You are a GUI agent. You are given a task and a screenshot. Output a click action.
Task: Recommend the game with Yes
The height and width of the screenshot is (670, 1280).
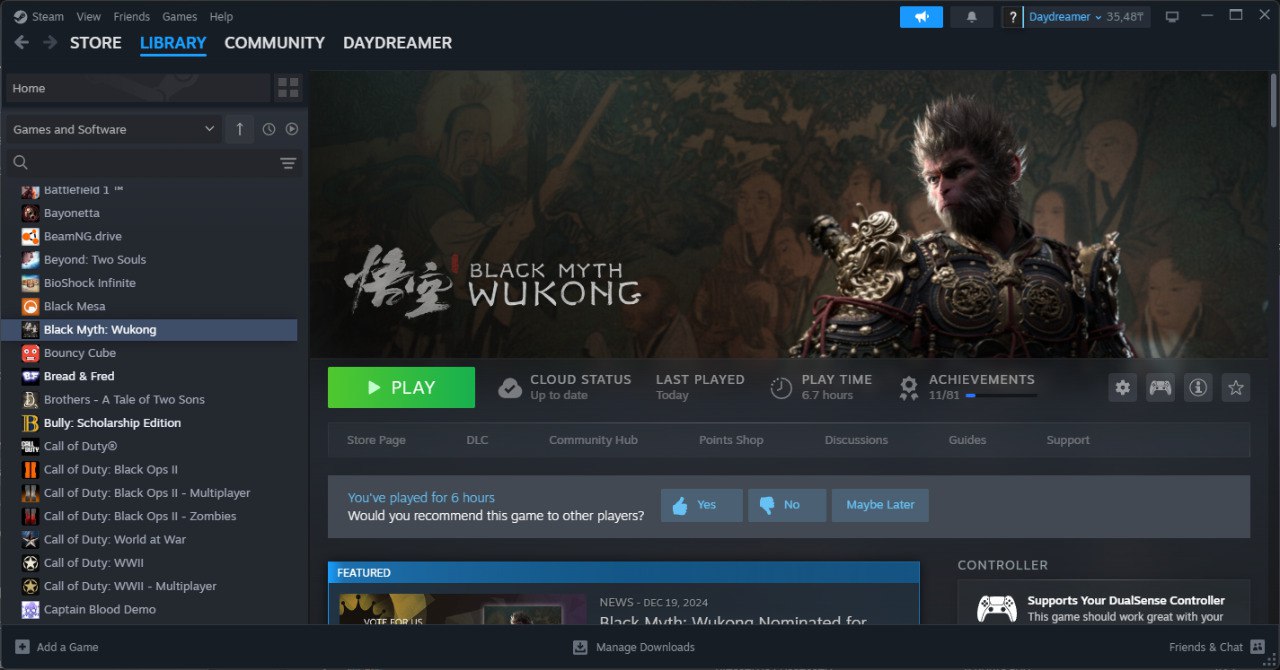[x=702, y=505]
